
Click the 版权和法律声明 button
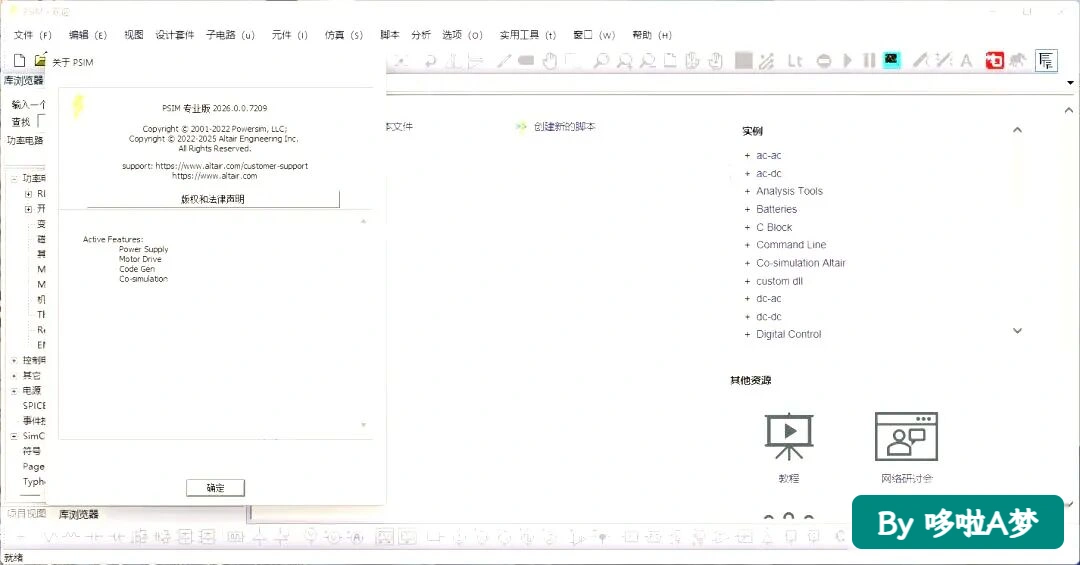(213, 199)
